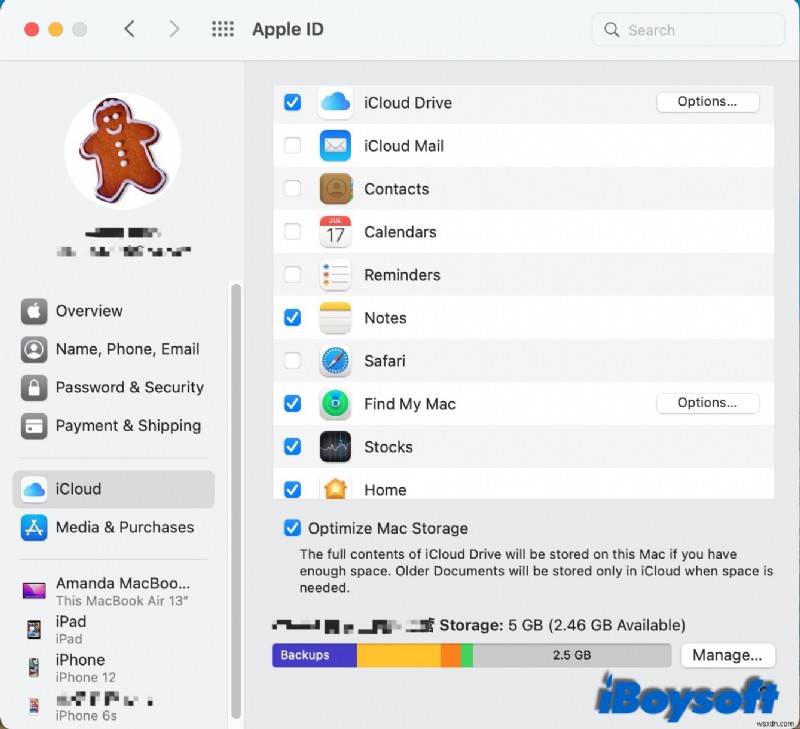
Task: Click the Stocks app icon
Action: click(x=335, y=447)
